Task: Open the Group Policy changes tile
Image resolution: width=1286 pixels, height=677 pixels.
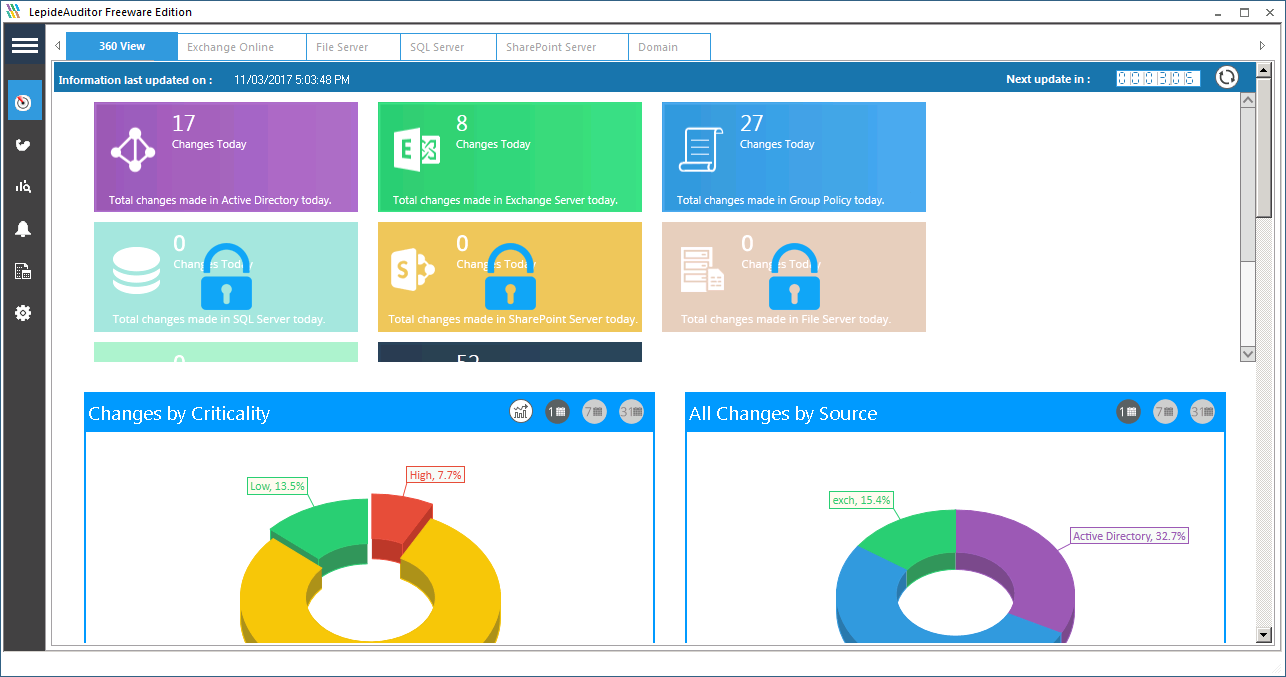Action: click(794, 157)
